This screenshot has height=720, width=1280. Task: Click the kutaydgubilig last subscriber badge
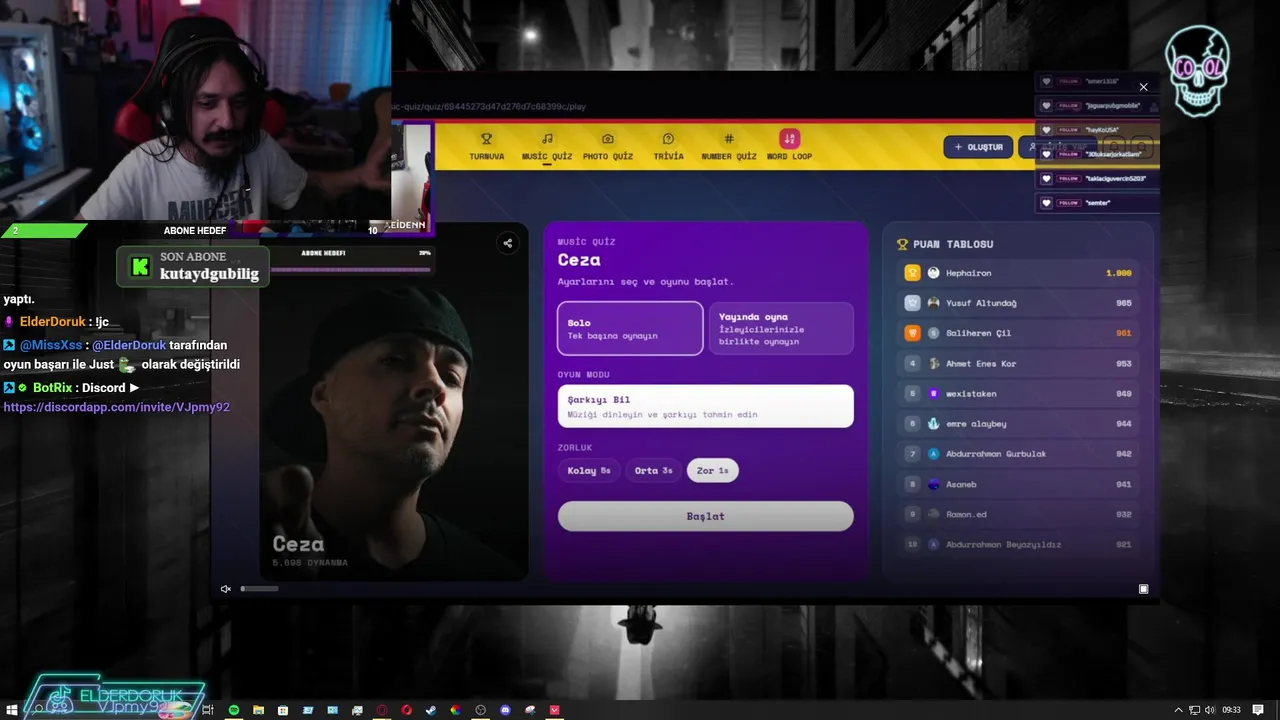click(x=192, y=266)
